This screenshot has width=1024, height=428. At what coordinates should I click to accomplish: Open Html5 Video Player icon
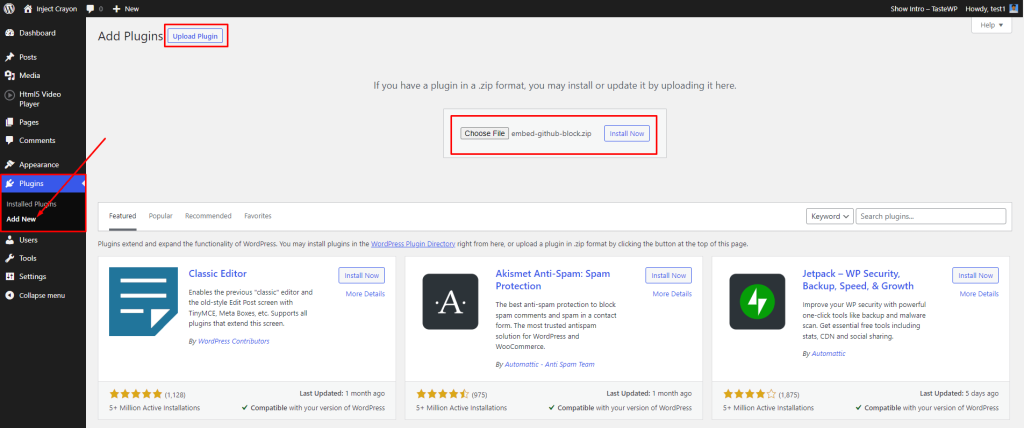(x=10, y=95)
